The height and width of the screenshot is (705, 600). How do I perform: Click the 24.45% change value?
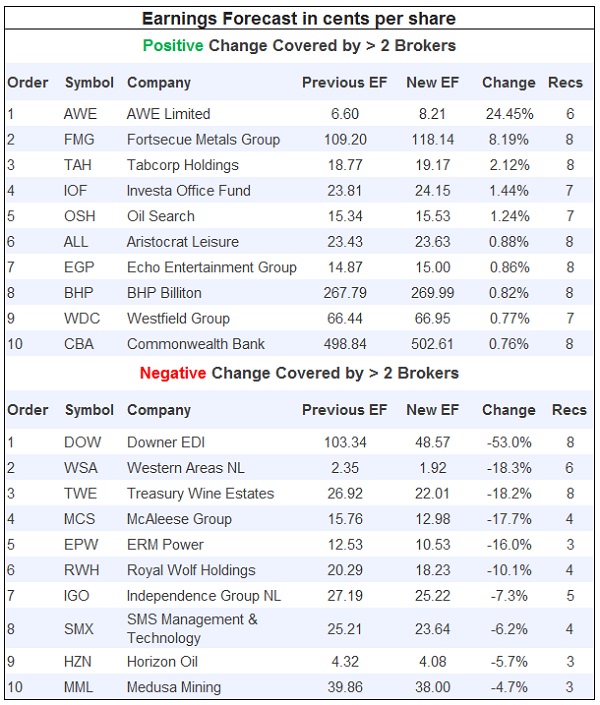pos(509,114)
